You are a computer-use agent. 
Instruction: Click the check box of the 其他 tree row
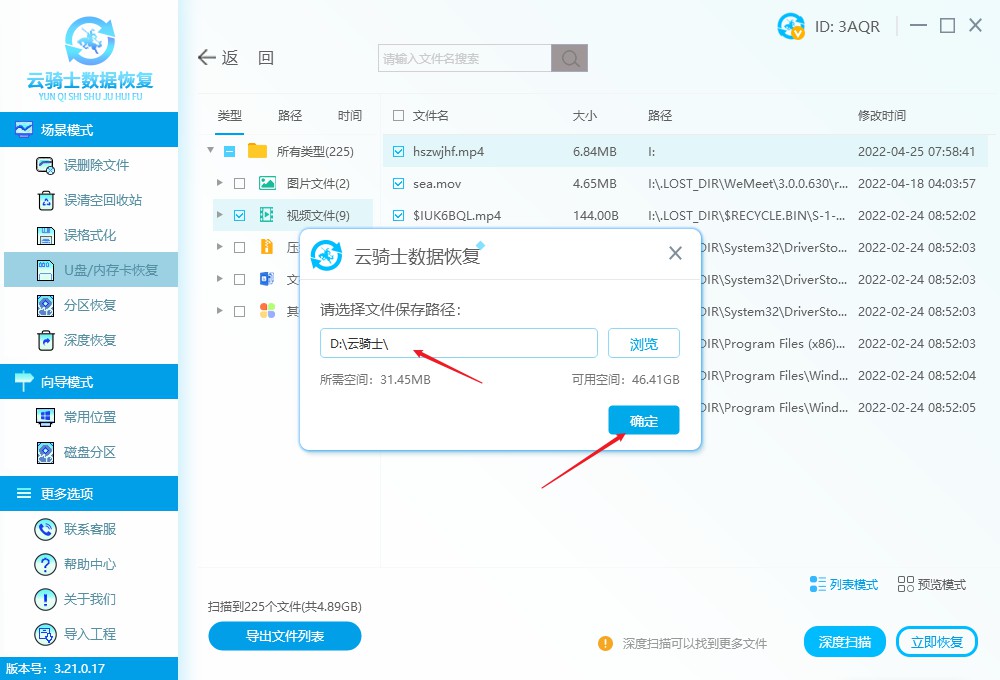240,311
